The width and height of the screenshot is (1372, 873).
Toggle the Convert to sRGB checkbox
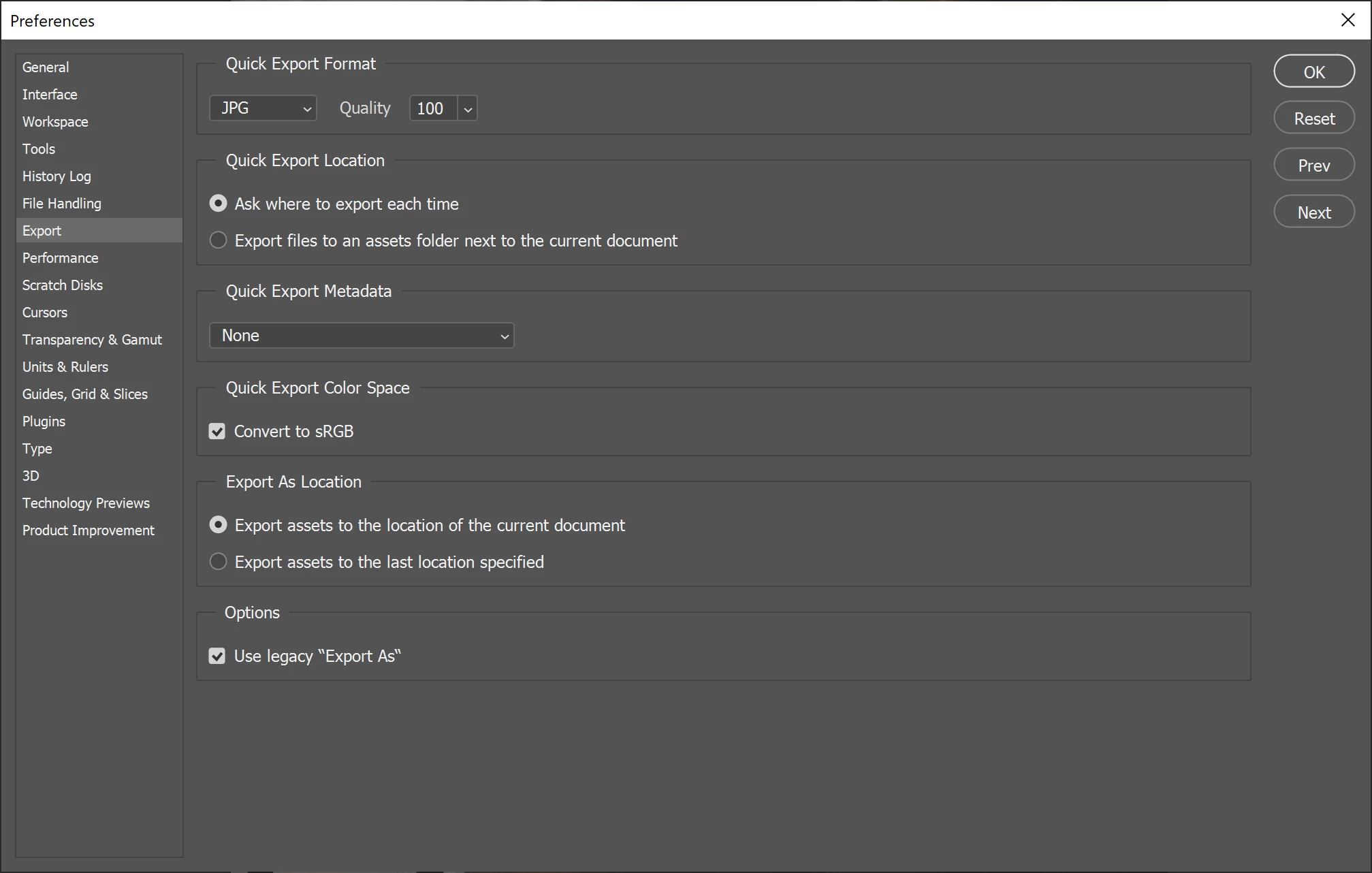point(217,432)
